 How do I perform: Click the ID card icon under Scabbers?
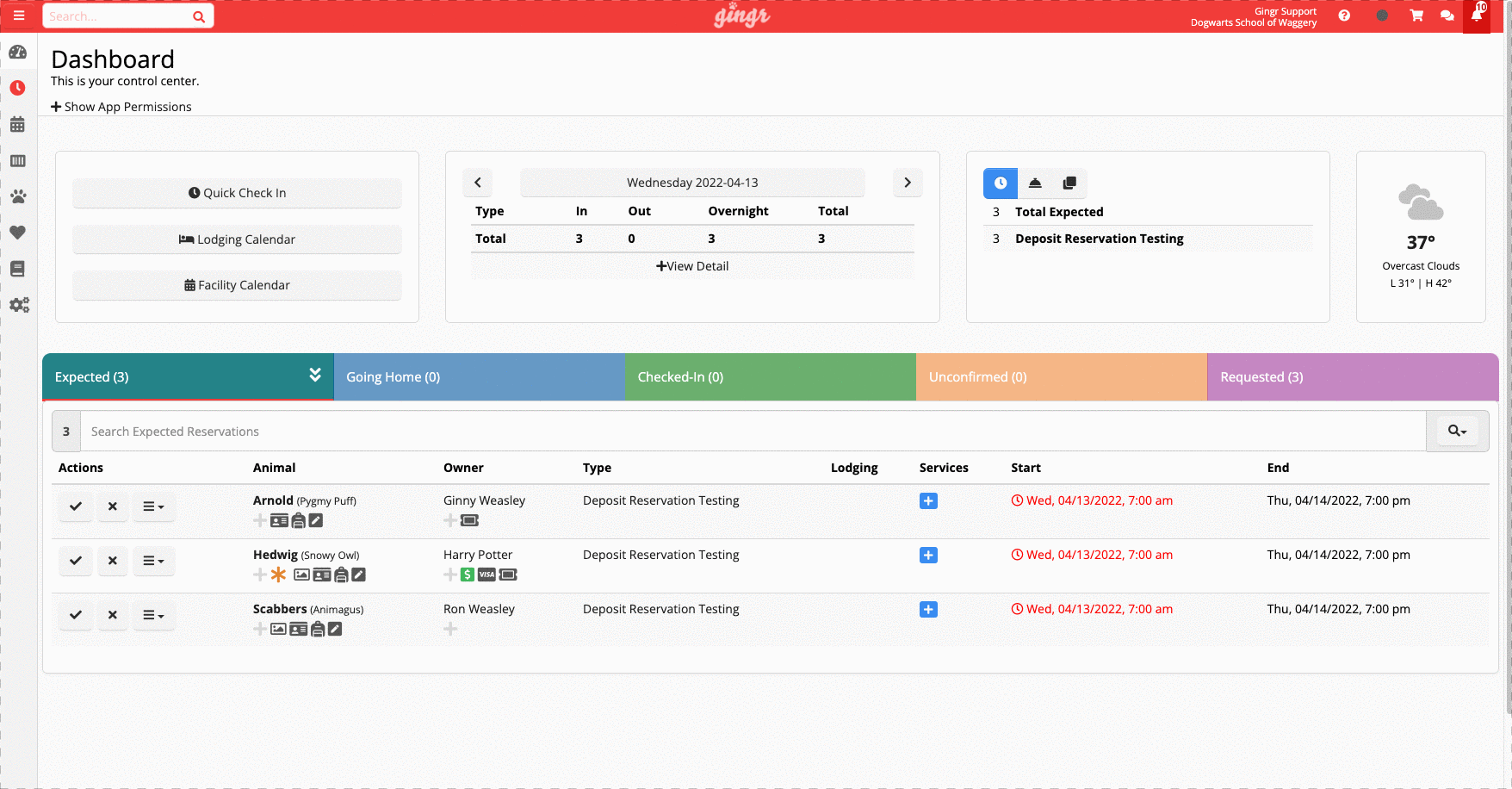[x=299, y=629]
